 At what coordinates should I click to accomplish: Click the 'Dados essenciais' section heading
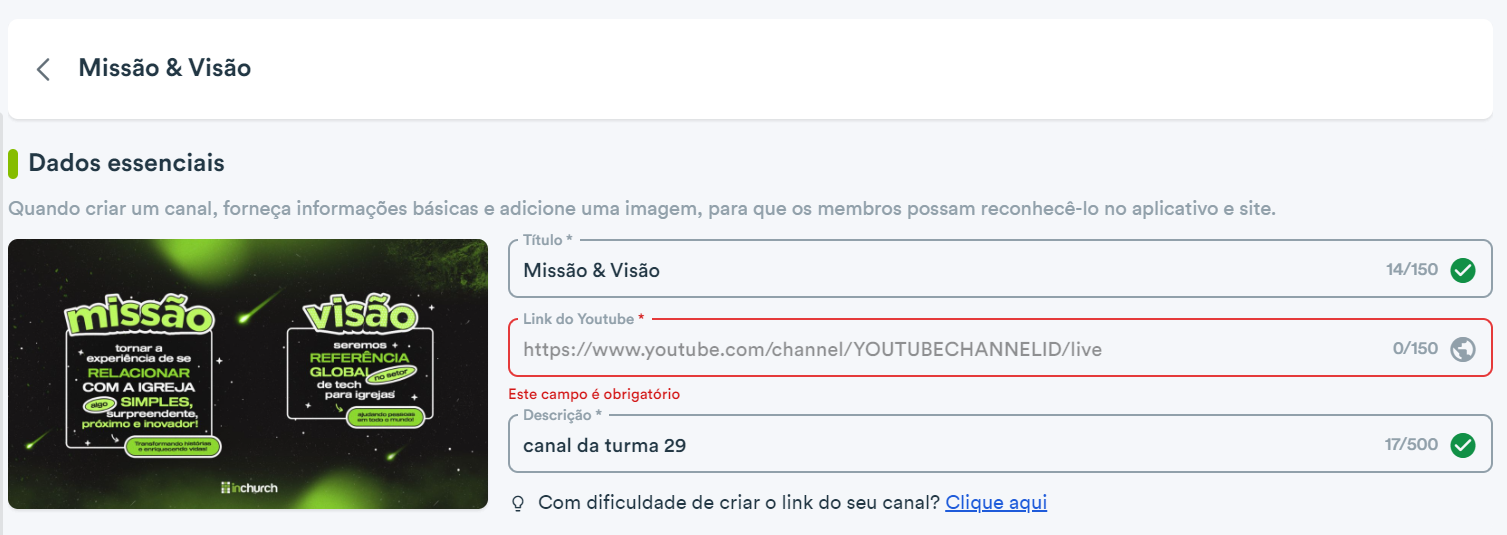coord(127,163)
